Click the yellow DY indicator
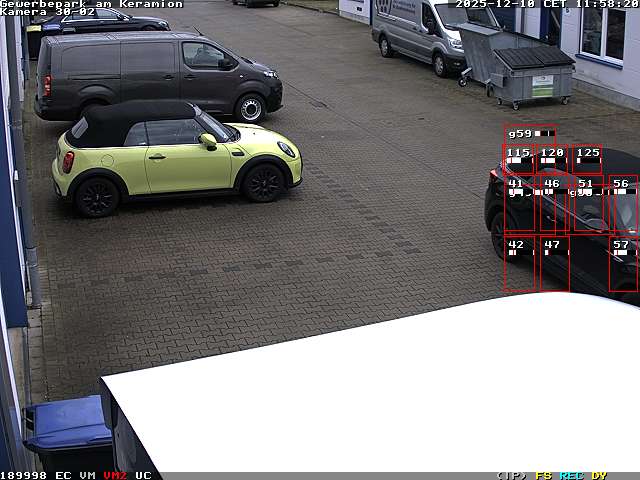 click(599, 475)
